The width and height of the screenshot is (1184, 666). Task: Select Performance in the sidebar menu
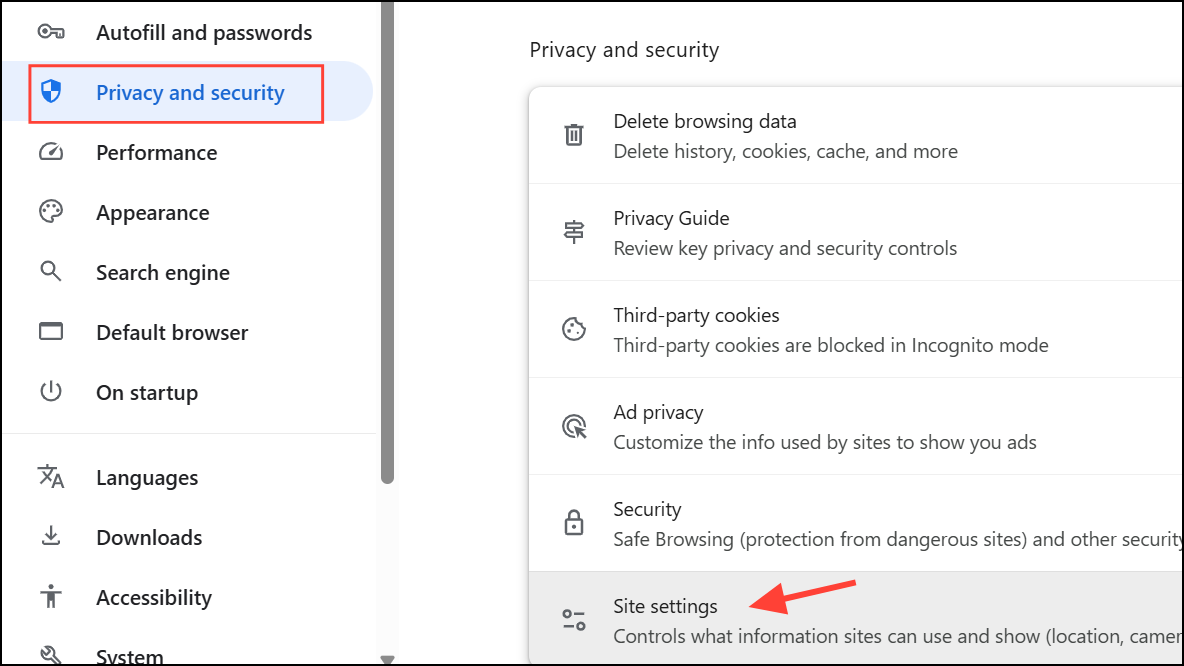pyautogui.click(x=157, y=152)
